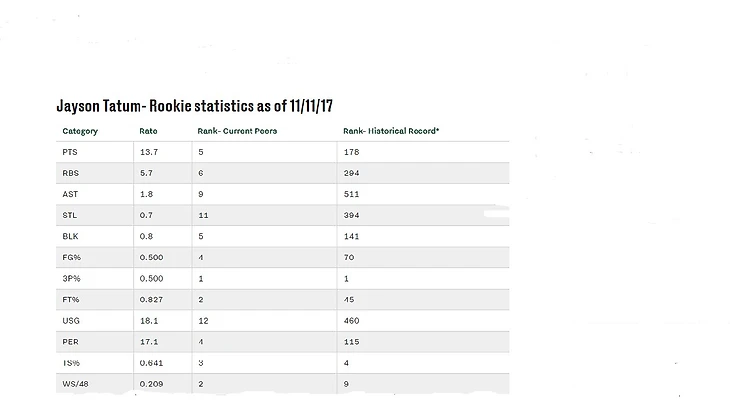Select the 'PTS' category cell
The height and width of the screenshot is (401, 730).
(x=70, y=152)
